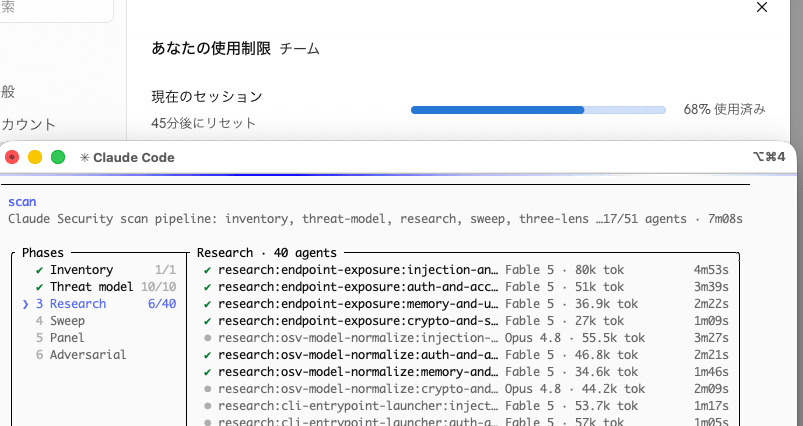
Task: Click gray status dot of cli-entrypoint-launcher:inject row
Action: (207, 406)
